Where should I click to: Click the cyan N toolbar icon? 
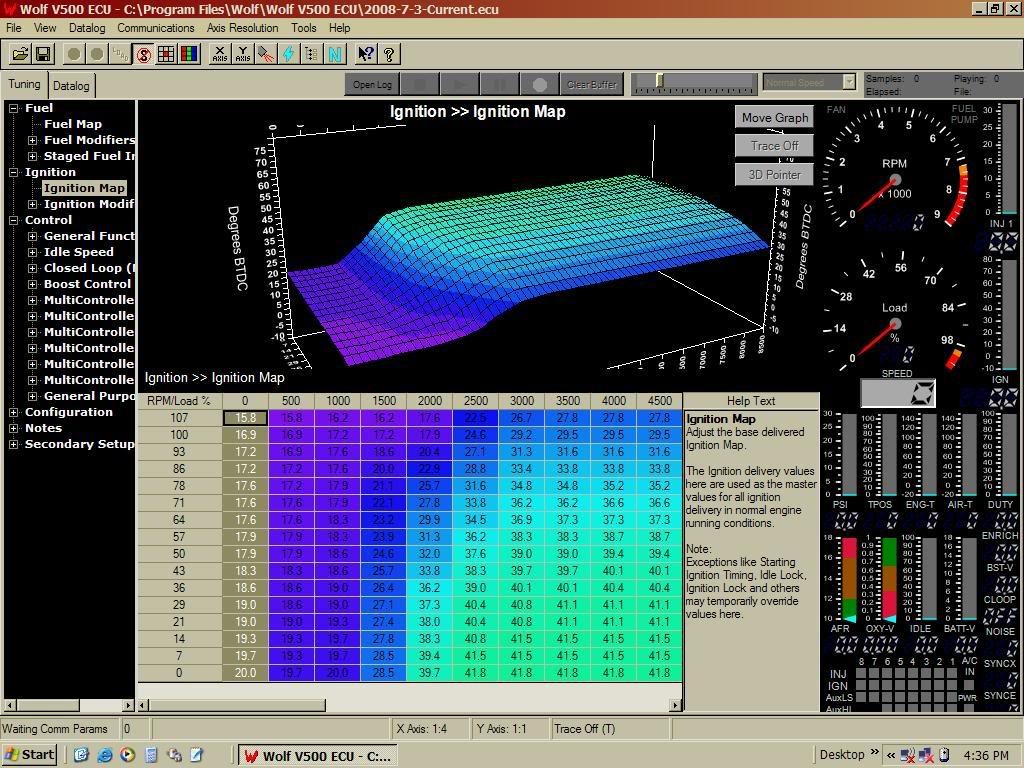click(x=334, y=54)
